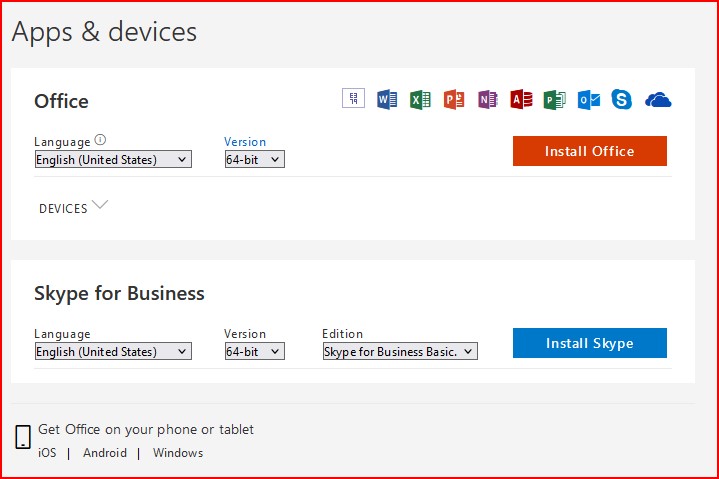Follow the iOS link
Screen dimensions: 719x479
(x=47, y=453)
